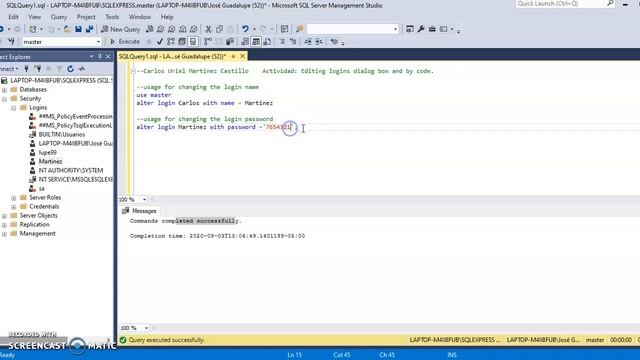640x360 pixels.
Task: Collapse the Security node
Action: (x=4, y=98)
